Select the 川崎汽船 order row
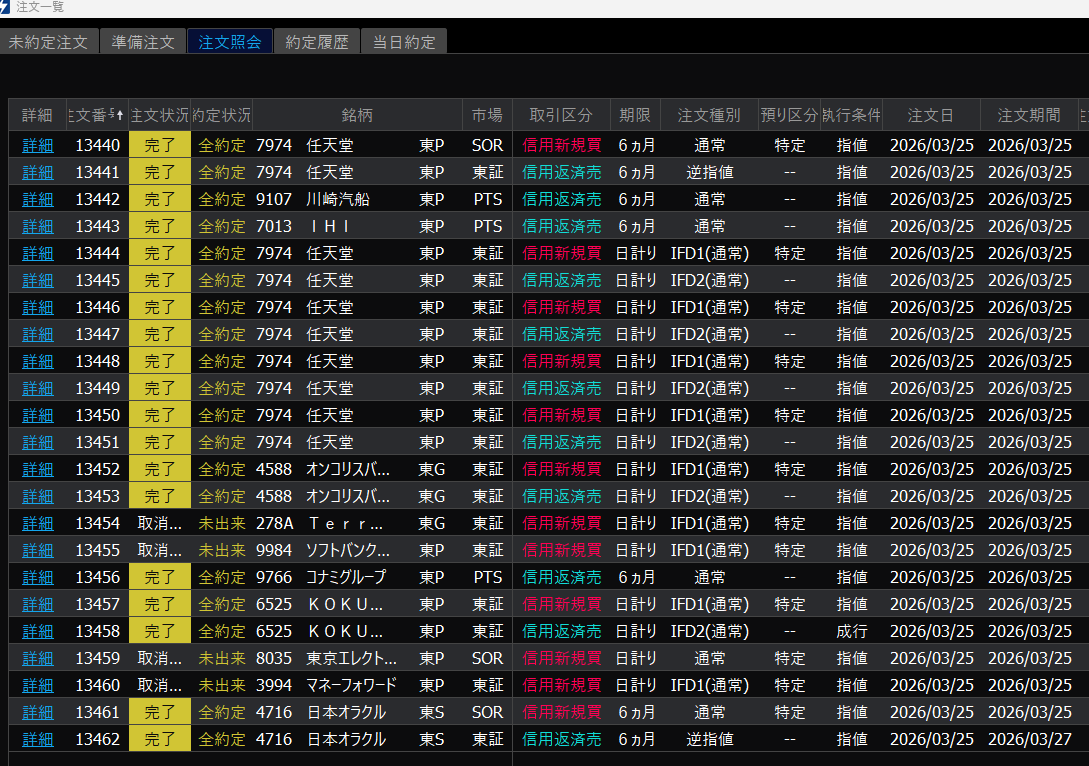 point(337,199)
